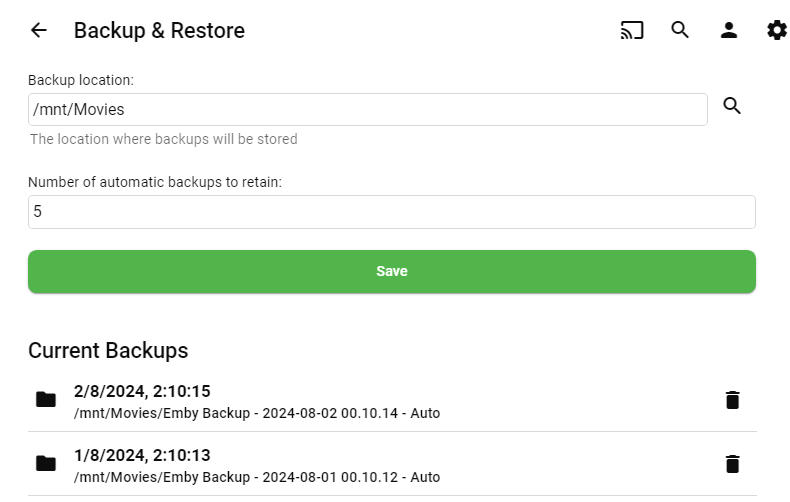Open the user profile icon
790x502 pixels.
[729, 30]
